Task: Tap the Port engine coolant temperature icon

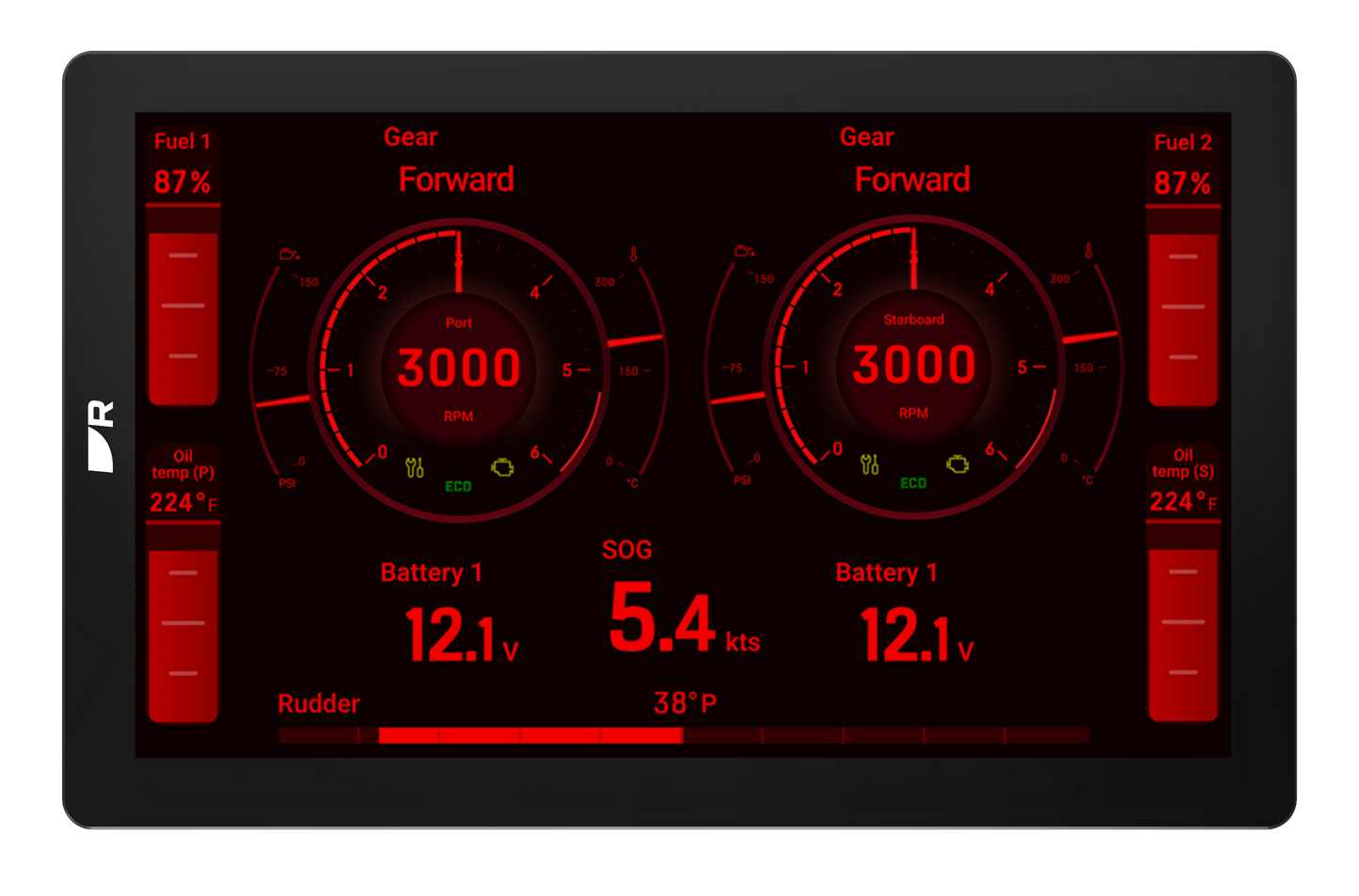Action: point(634,255)
